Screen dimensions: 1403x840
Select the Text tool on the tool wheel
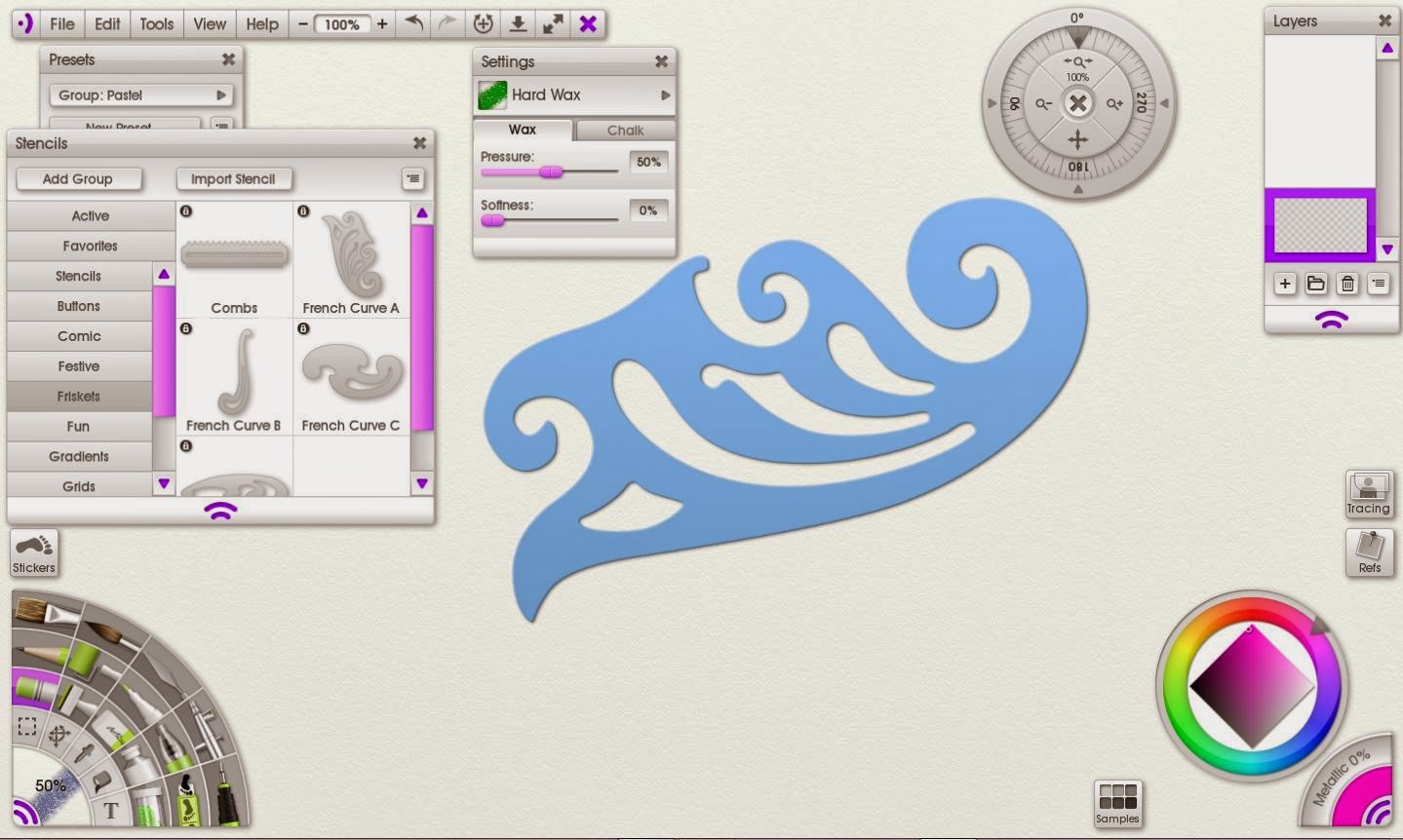tap(111, 812)
